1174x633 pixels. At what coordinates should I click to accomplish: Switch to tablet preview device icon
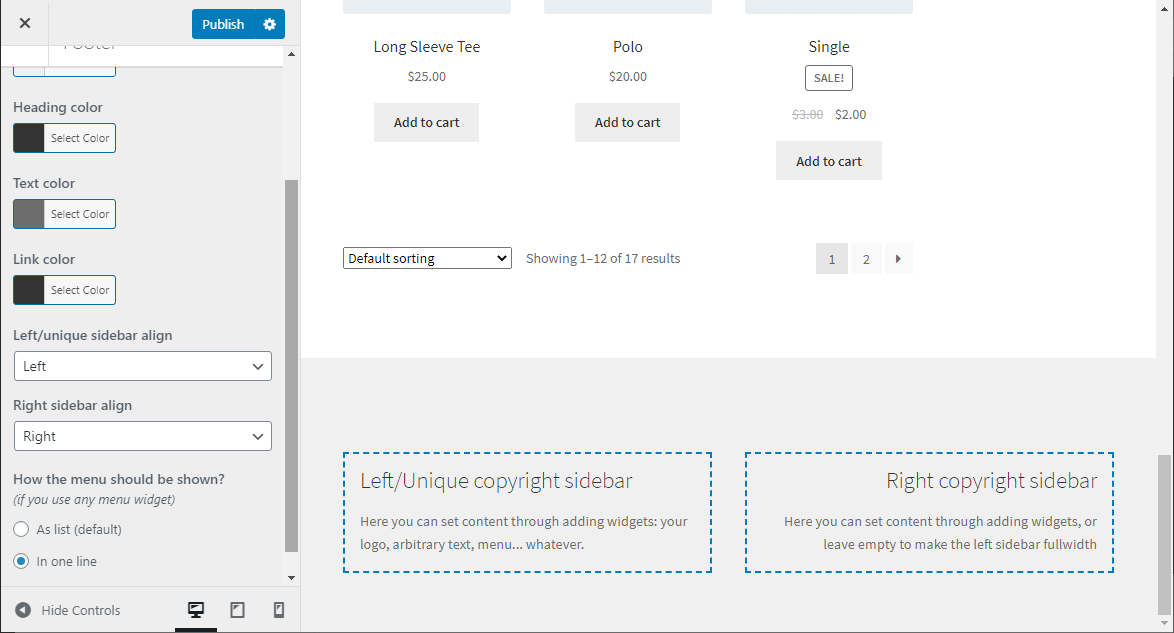[237, 610]
